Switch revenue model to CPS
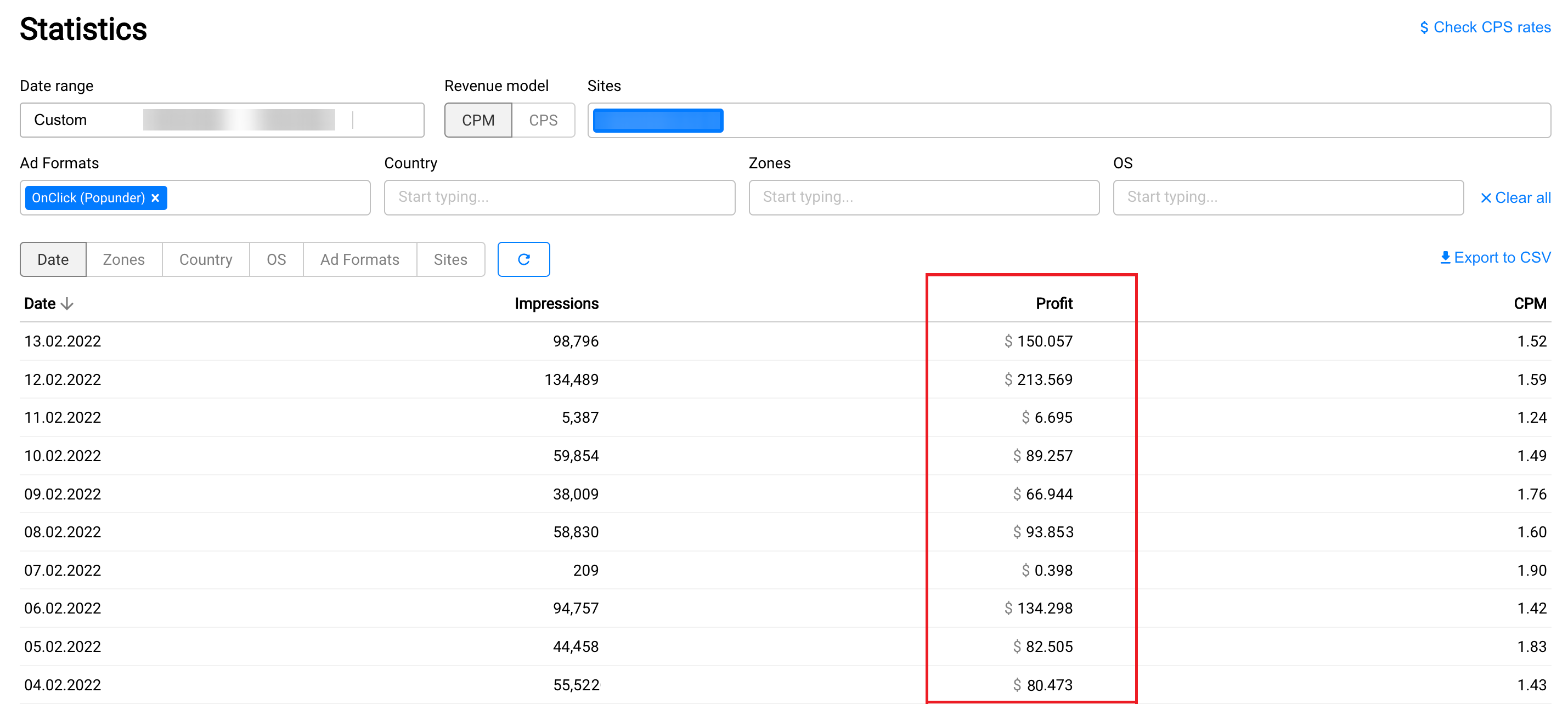 (543, 121)
